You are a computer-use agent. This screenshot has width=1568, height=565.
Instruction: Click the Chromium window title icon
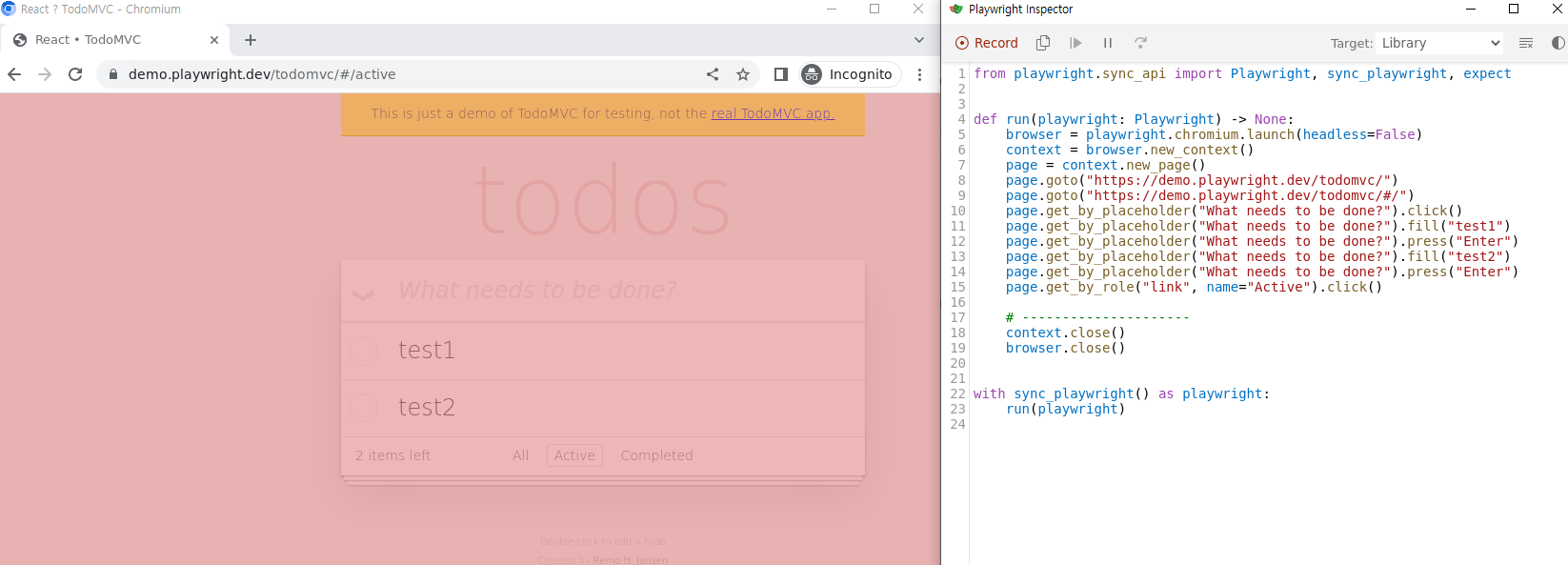point(9,9)
